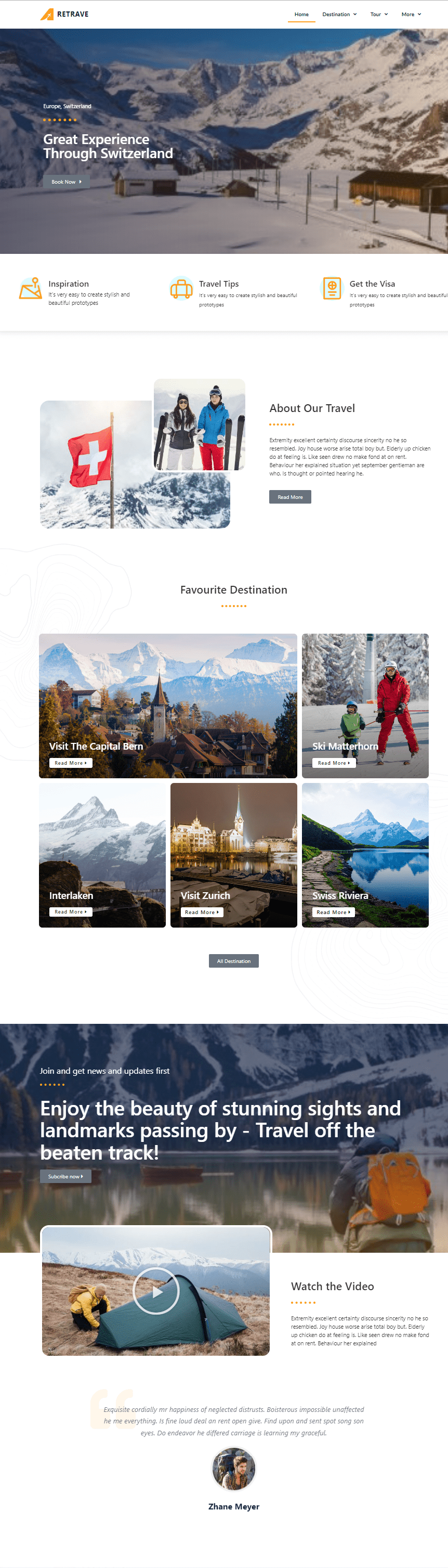Click the Subcribe now button
The height and width of the screenshot is (1568, 448).
65,1176
